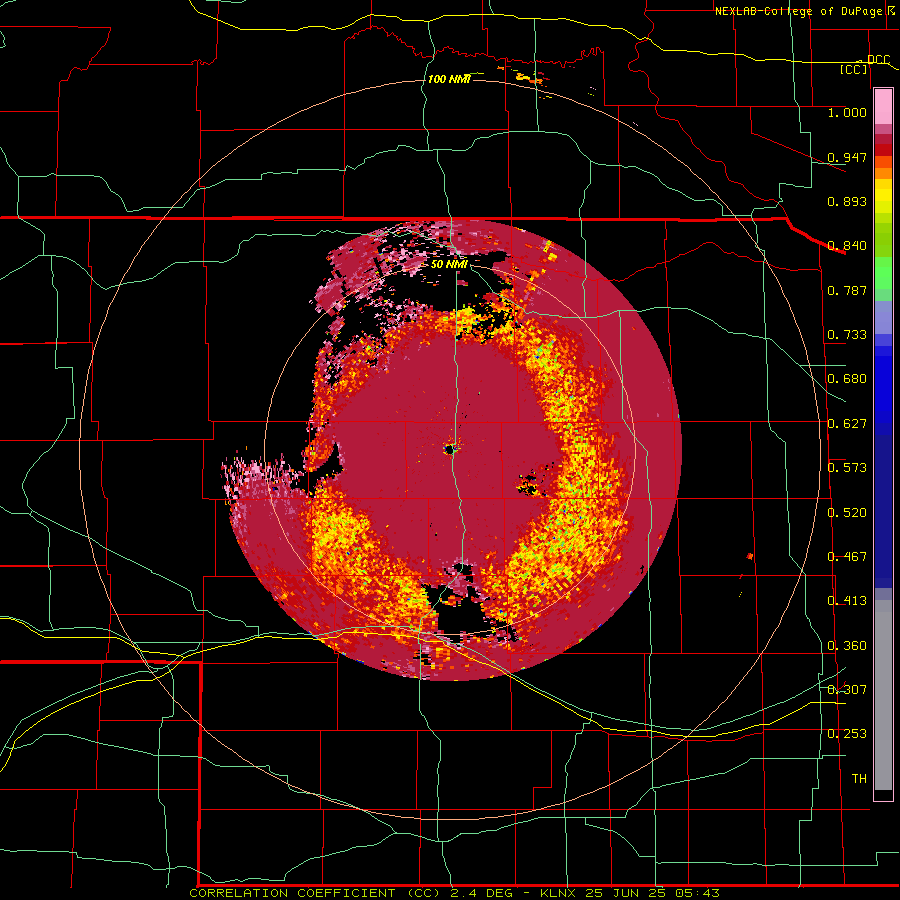Image resolution: width=900 pixels, height=900 pixels.
Task: Click the 0.787 legend value
Action: pos(847,290)
